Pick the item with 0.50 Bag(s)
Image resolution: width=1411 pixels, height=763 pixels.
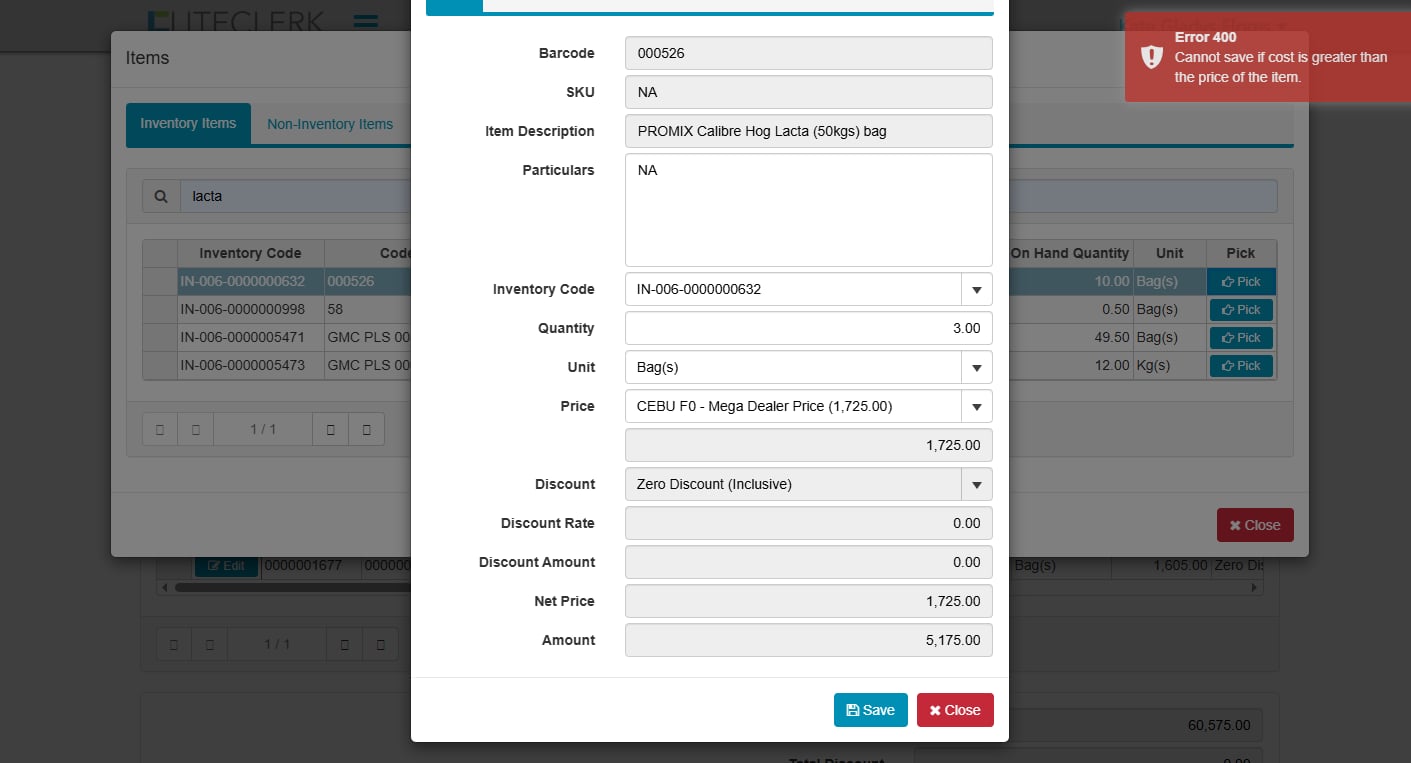[1241, 310]
